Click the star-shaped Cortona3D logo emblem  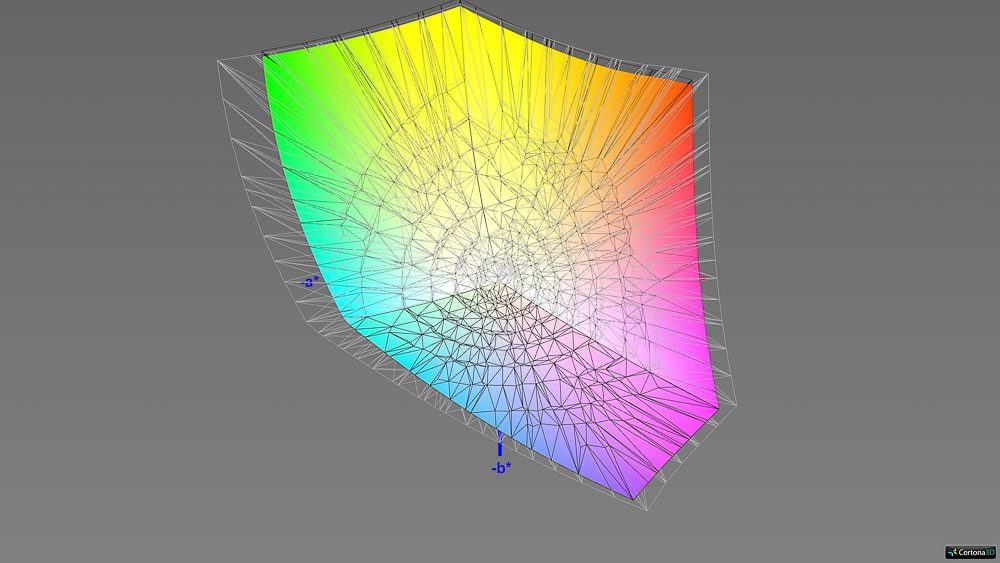pos(951,551)
